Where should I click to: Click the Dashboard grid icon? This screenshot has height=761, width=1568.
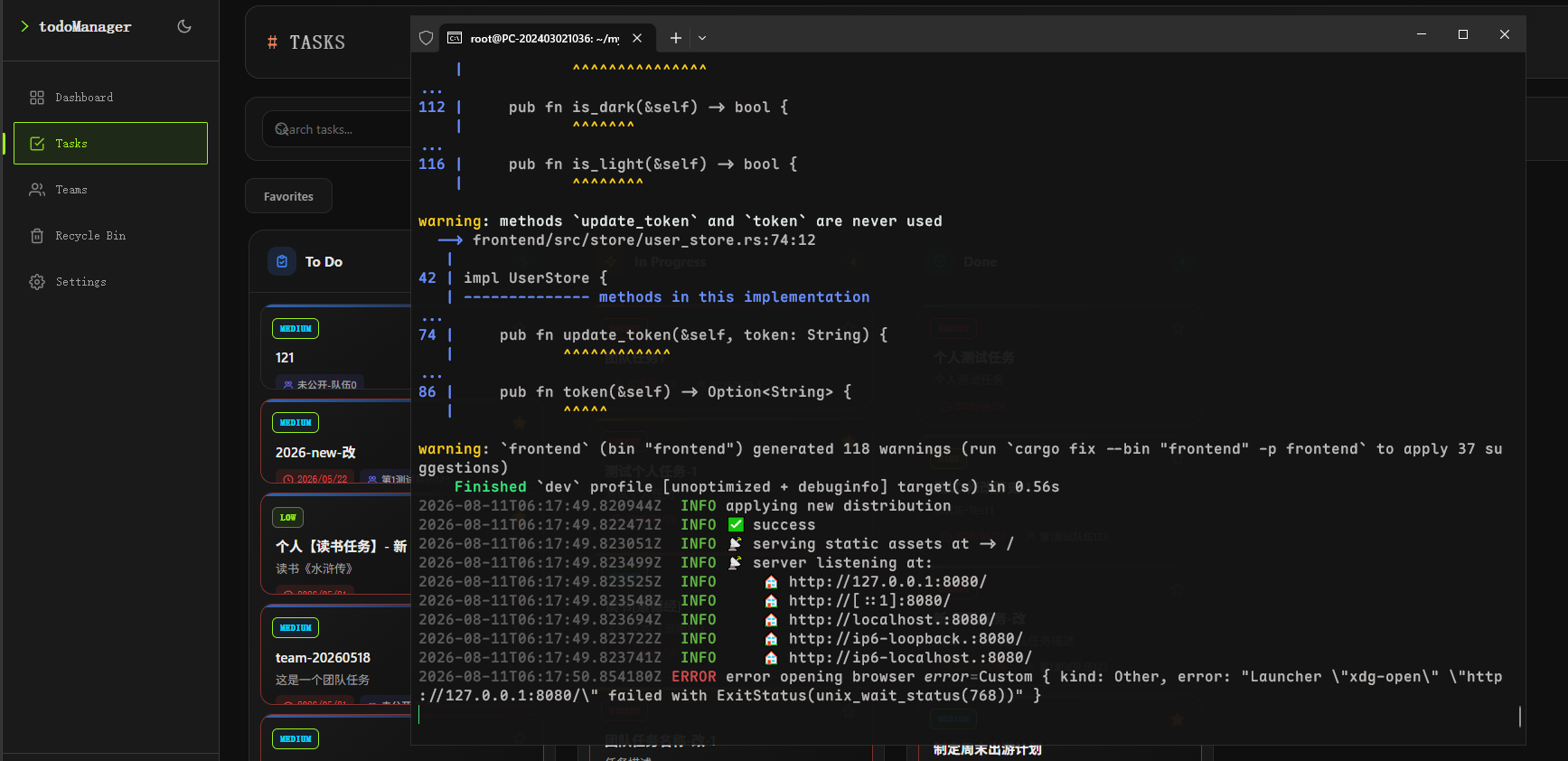37,98
